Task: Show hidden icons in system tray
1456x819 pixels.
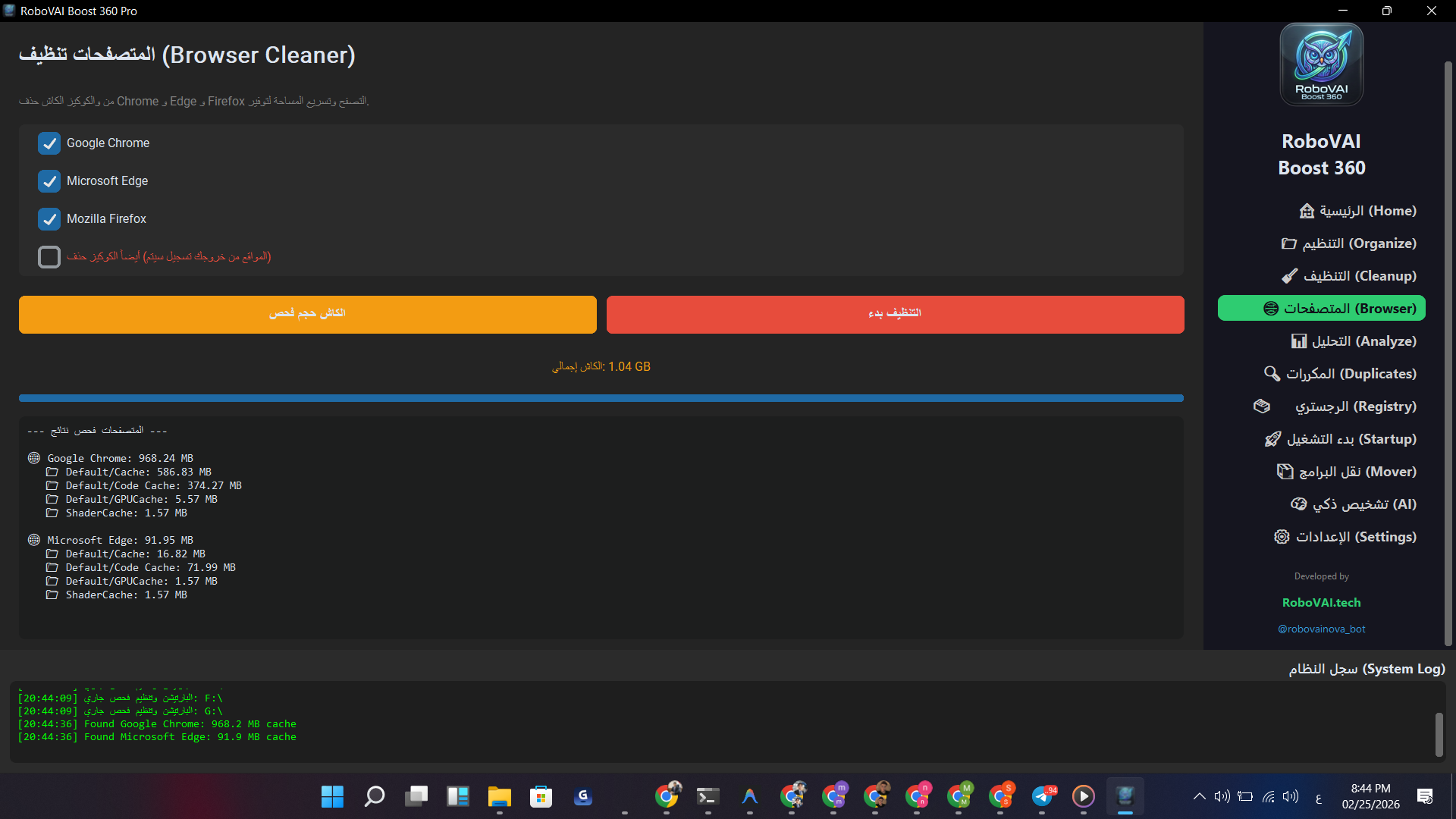Action: click(1199, 796)
